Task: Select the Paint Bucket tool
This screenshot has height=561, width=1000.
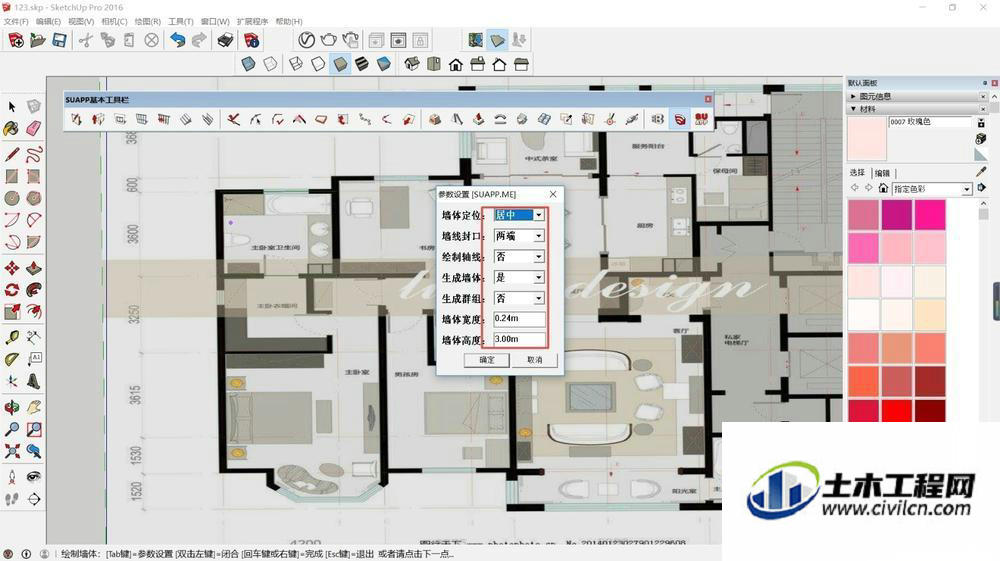Action: point(11,128)
